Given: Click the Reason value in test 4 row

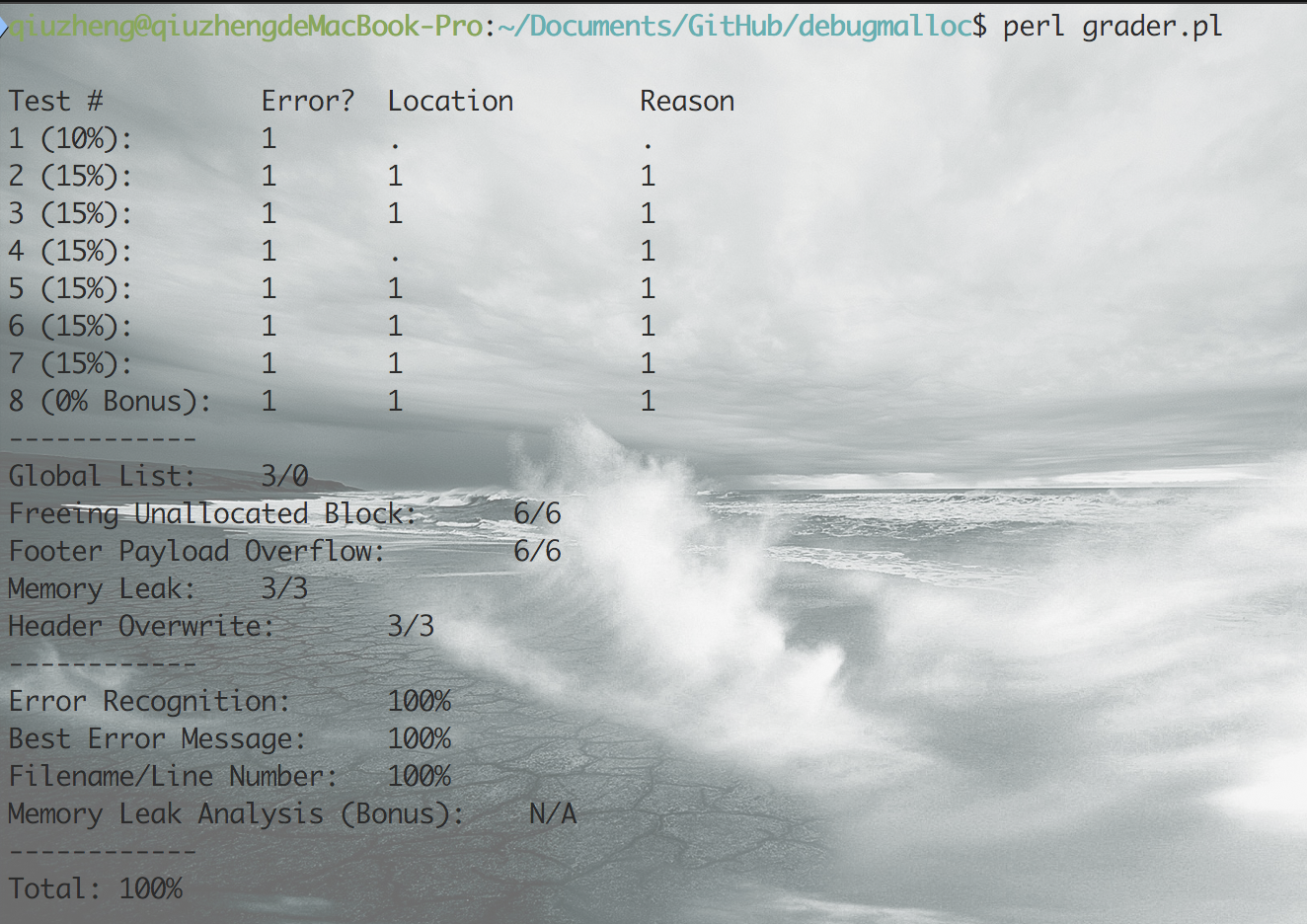Looking at the screenshot, I should [x=648, y=251].
